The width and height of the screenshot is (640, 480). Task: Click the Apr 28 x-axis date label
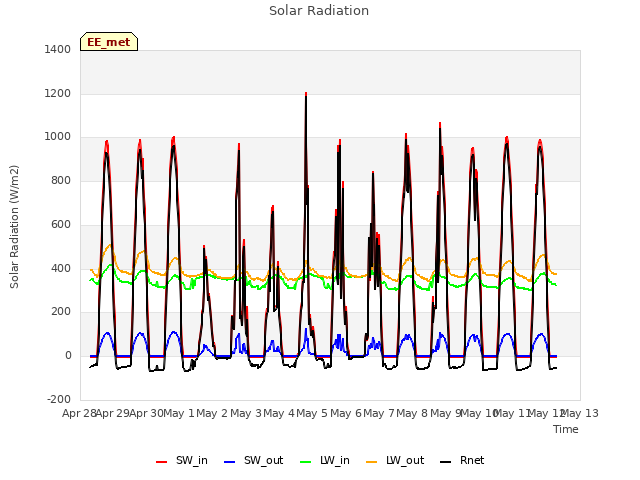click(x=79, y=413)
